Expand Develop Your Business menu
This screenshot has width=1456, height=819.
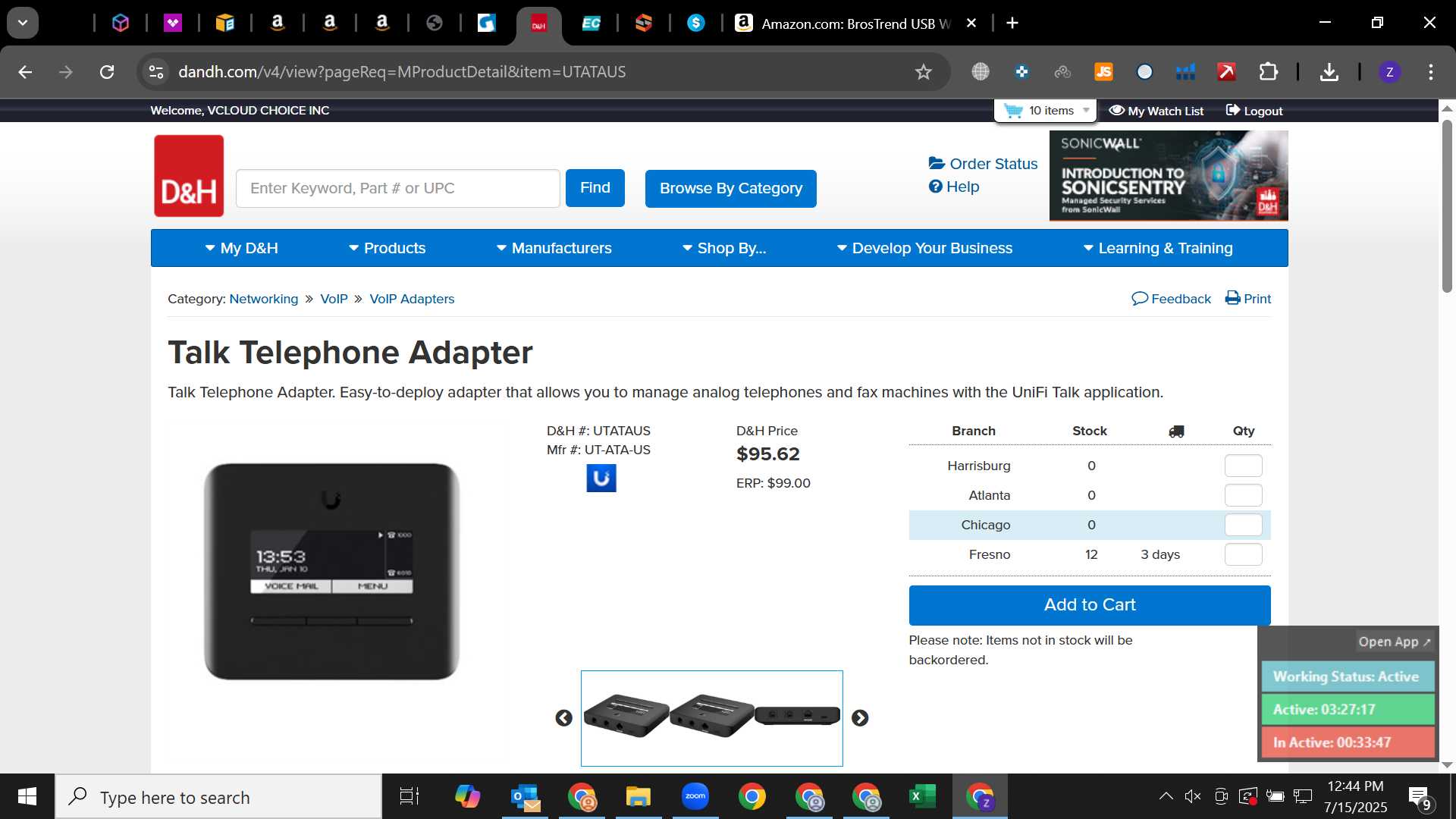coord(924,248)
